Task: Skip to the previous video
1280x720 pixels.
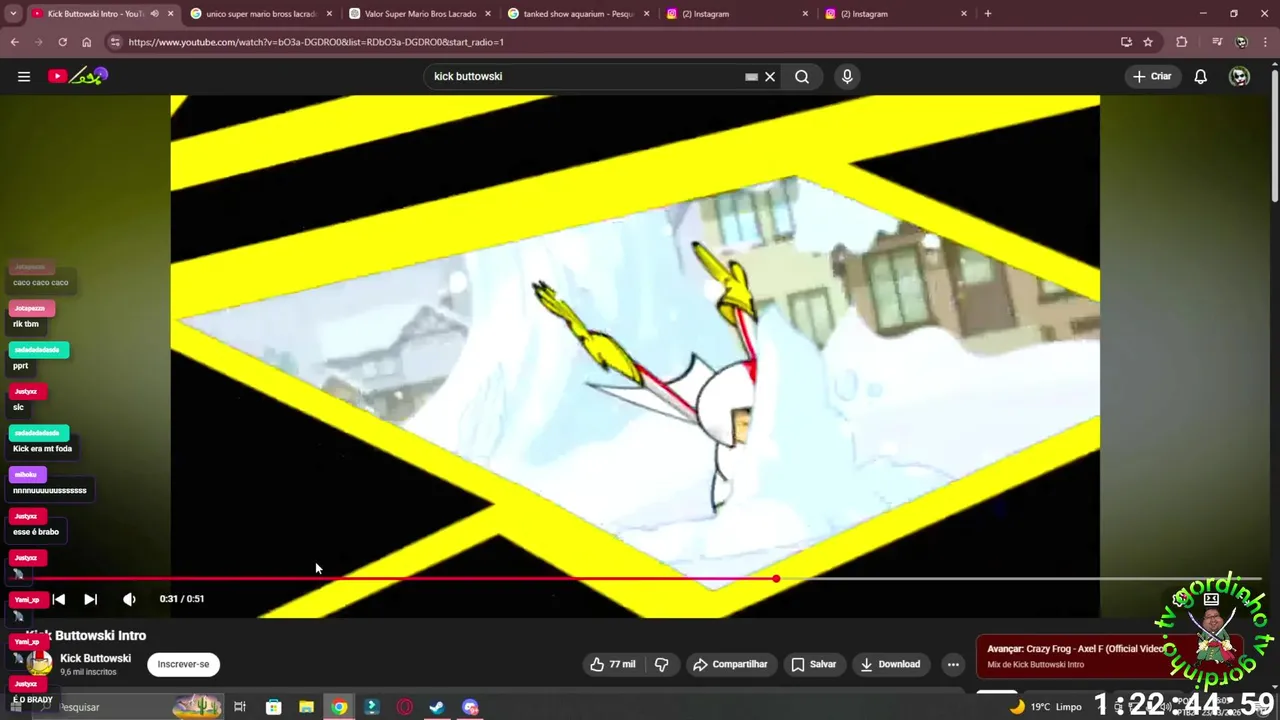Action: coord(59,599)
